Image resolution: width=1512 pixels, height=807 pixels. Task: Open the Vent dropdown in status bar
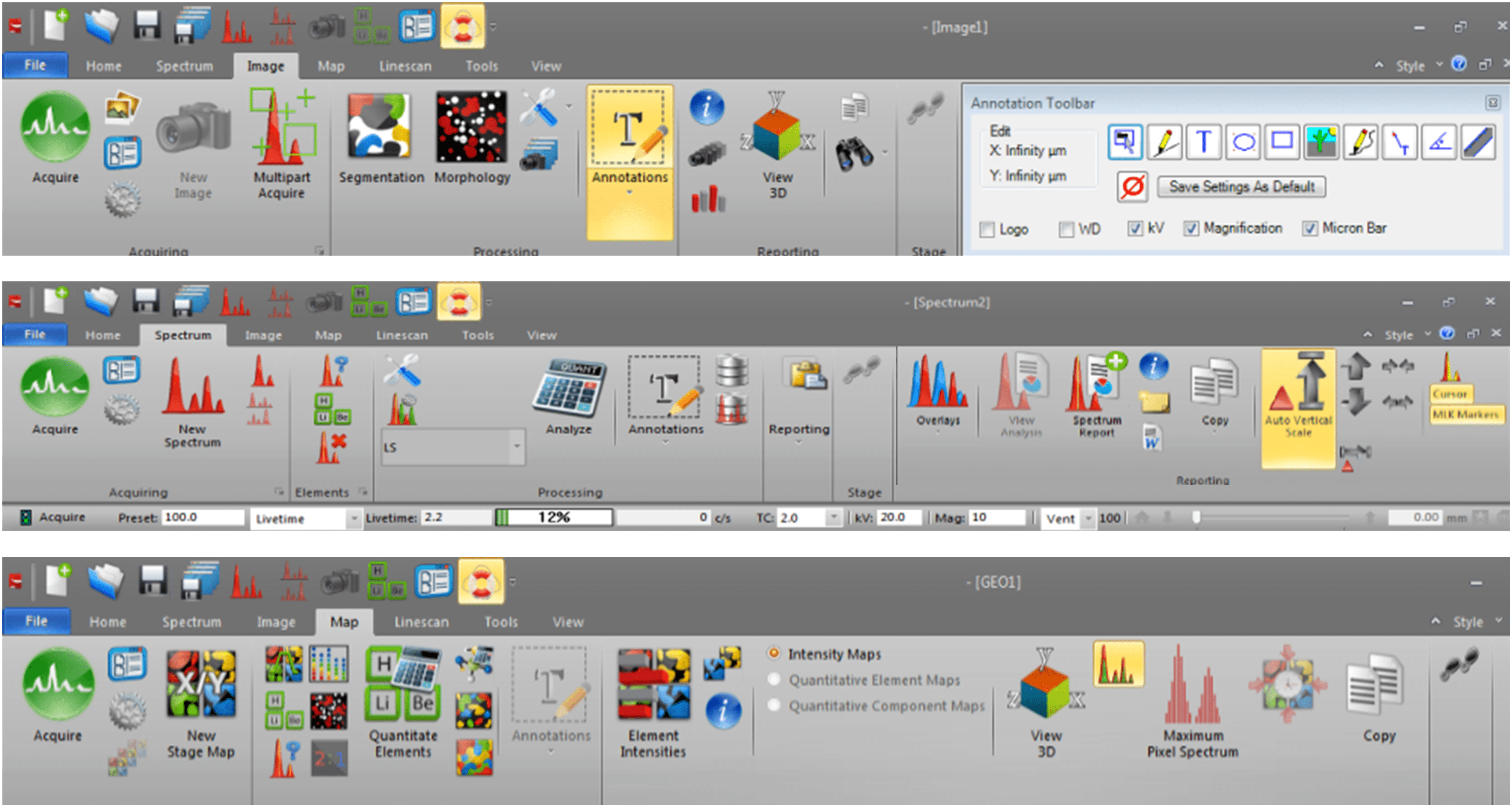(x=1088, y=519)
